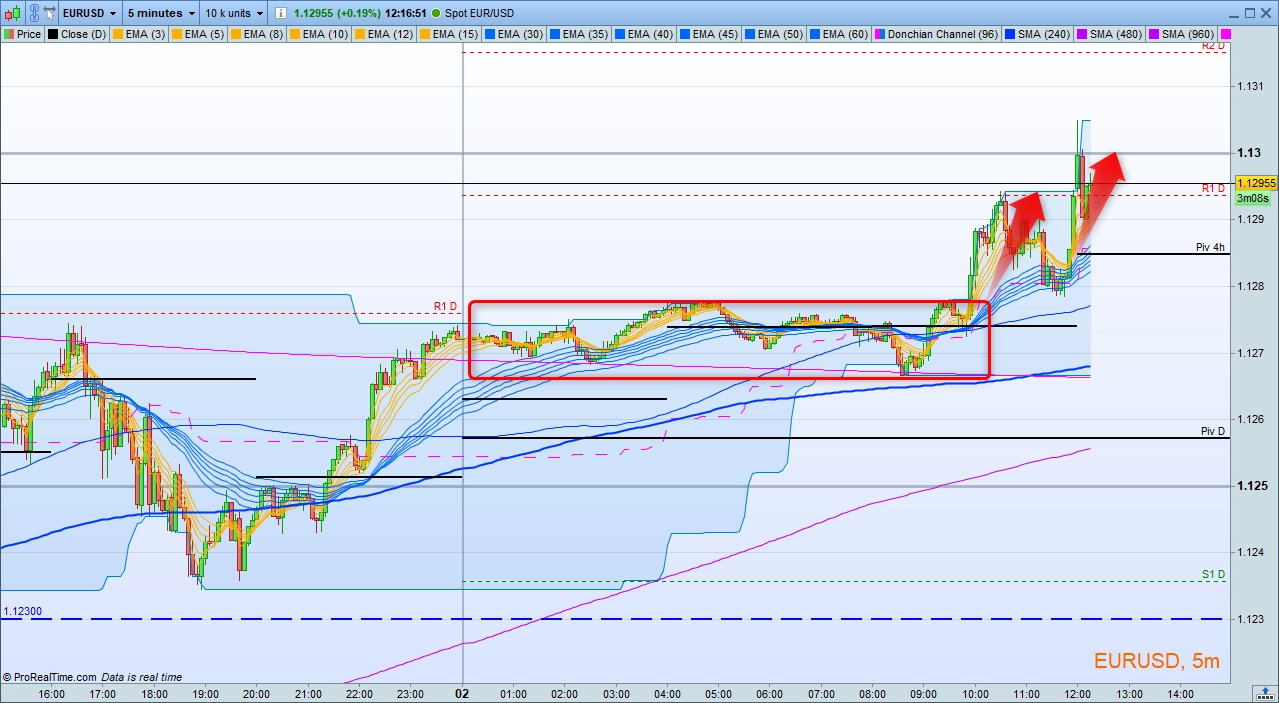Screen dimensions: 1279x703
Task: Click the Spot EUR/USD label
Action: (x=479, y=13)
